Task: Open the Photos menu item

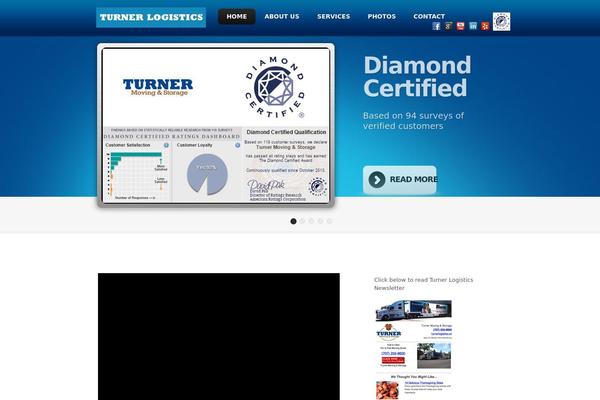Action: (382, 16)
